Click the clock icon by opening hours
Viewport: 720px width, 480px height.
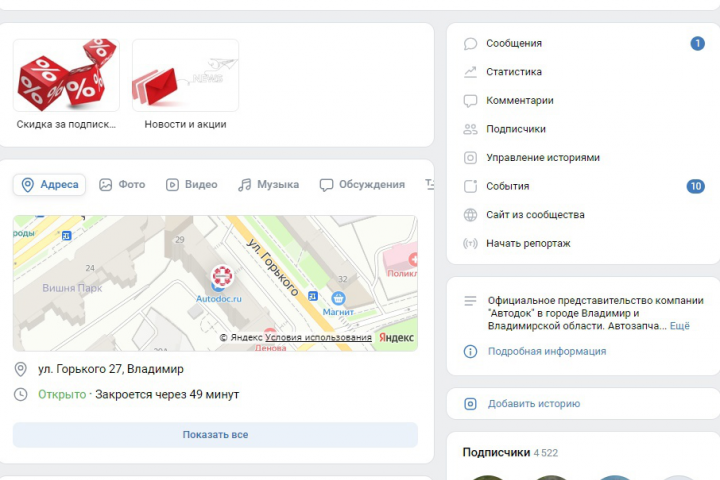coord(21,395)
